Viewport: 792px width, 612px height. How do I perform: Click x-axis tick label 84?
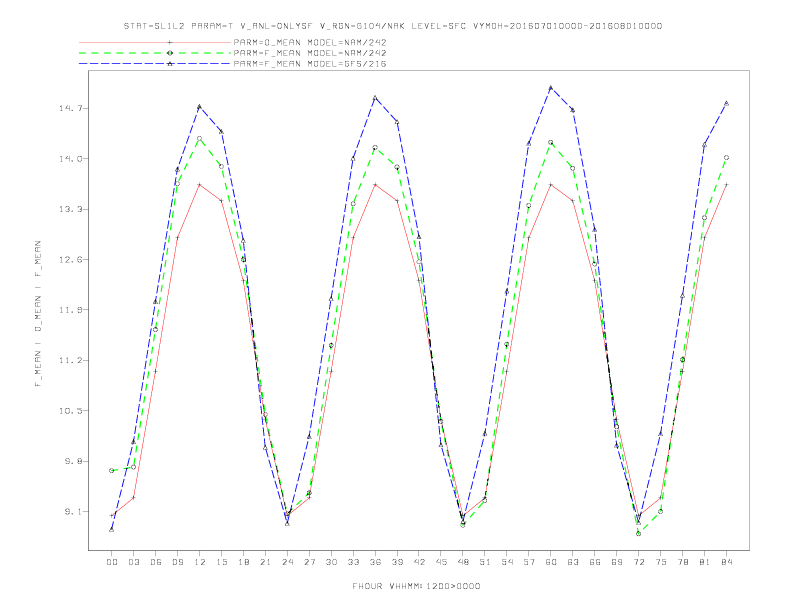(x=726, y=562)
